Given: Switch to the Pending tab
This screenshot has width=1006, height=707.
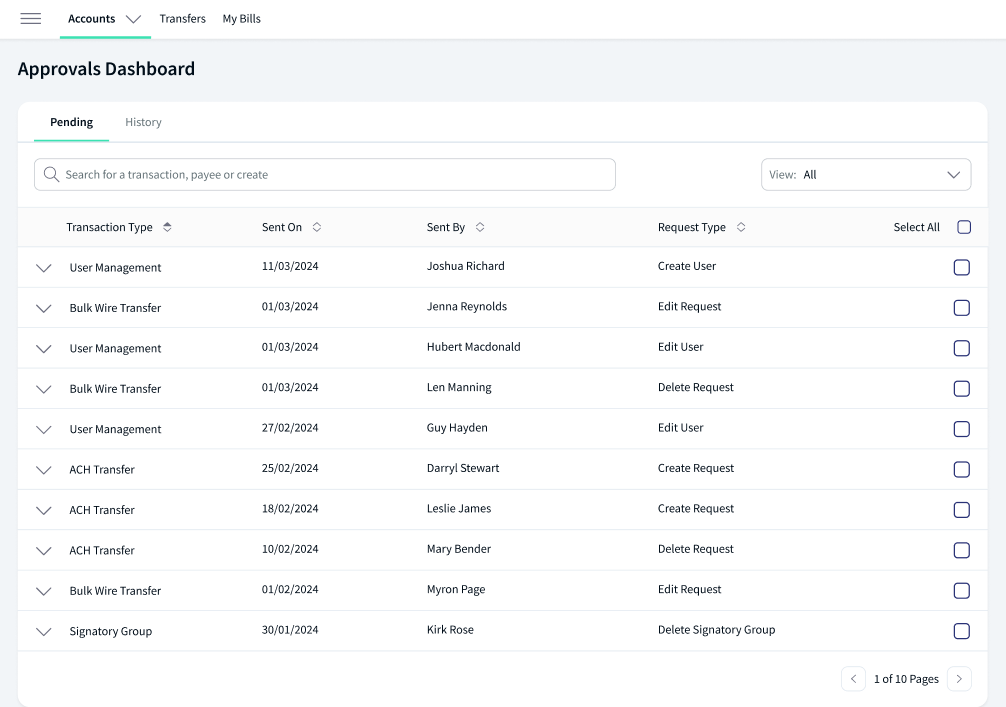Looking at the screenshot, I should (71, 122).
